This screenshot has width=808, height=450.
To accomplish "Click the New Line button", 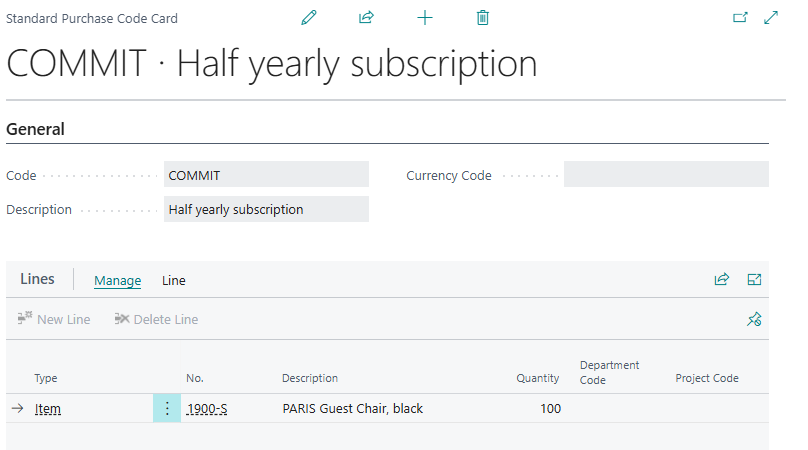I will (54, 319).
